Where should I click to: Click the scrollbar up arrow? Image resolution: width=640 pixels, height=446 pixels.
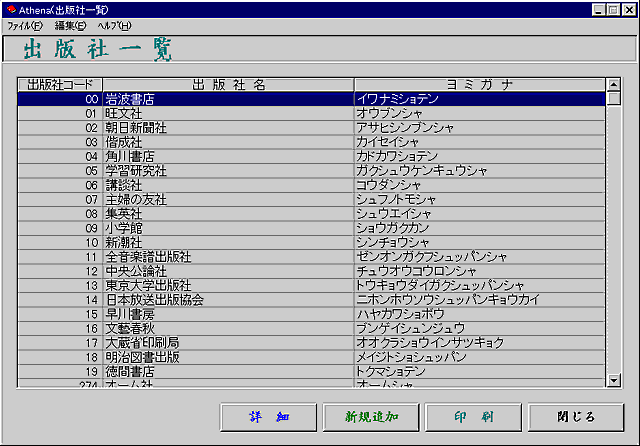[x=613, y=85]
